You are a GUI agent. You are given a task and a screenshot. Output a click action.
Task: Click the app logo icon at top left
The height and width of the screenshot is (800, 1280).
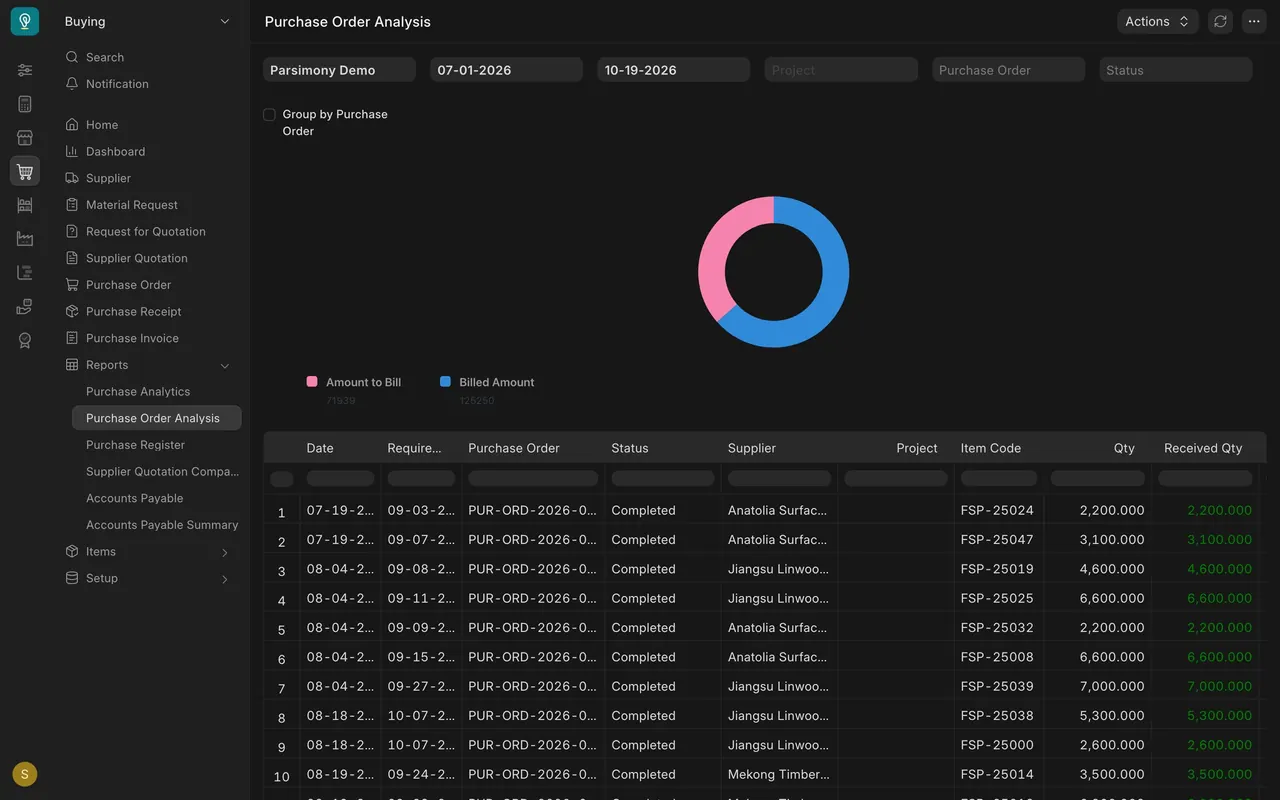[x=25, y=21]
